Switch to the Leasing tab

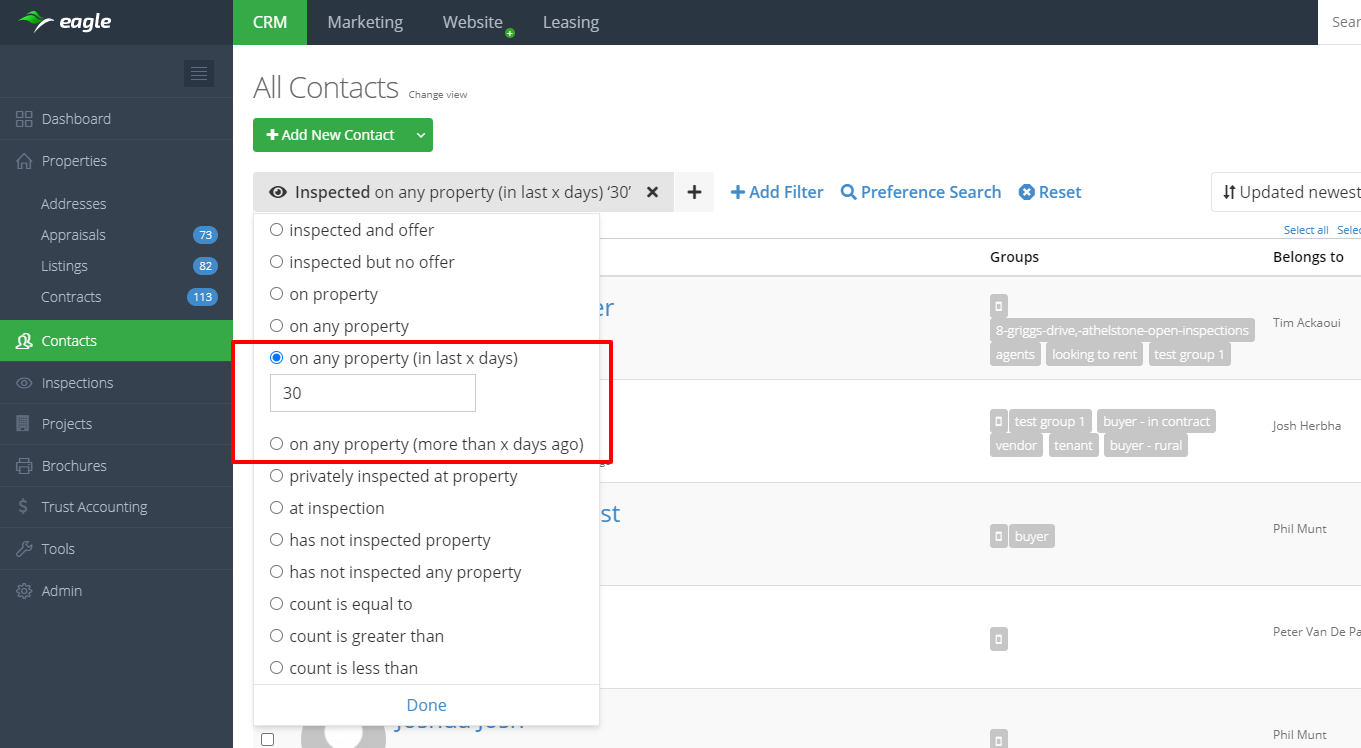[570, 22]
